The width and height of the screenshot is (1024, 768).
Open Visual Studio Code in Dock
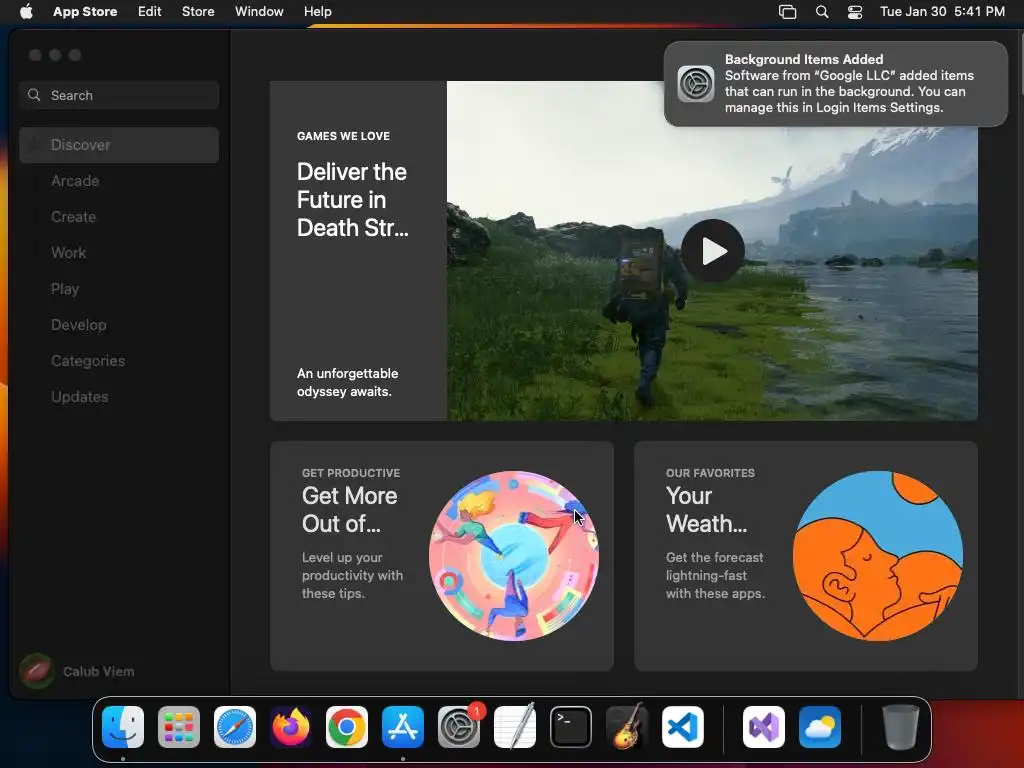click(683, 727)
